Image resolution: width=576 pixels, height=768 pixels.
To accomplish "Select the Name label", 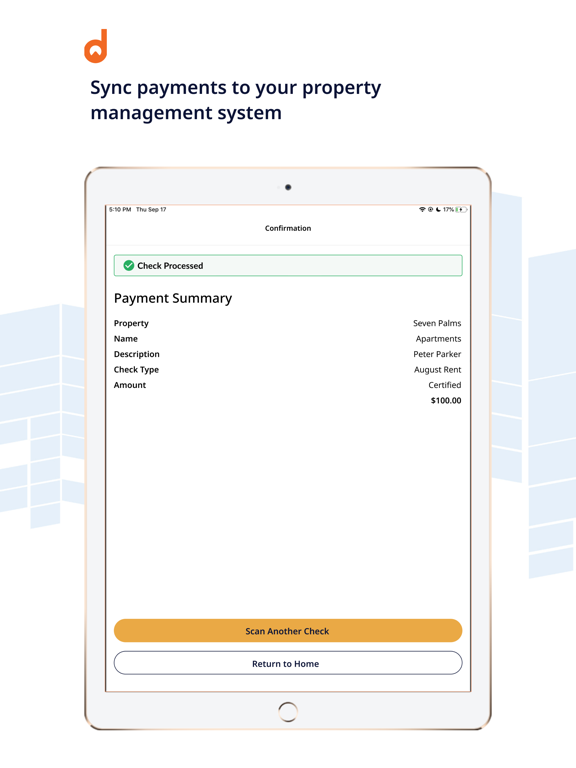I will (x=126, y=338).
